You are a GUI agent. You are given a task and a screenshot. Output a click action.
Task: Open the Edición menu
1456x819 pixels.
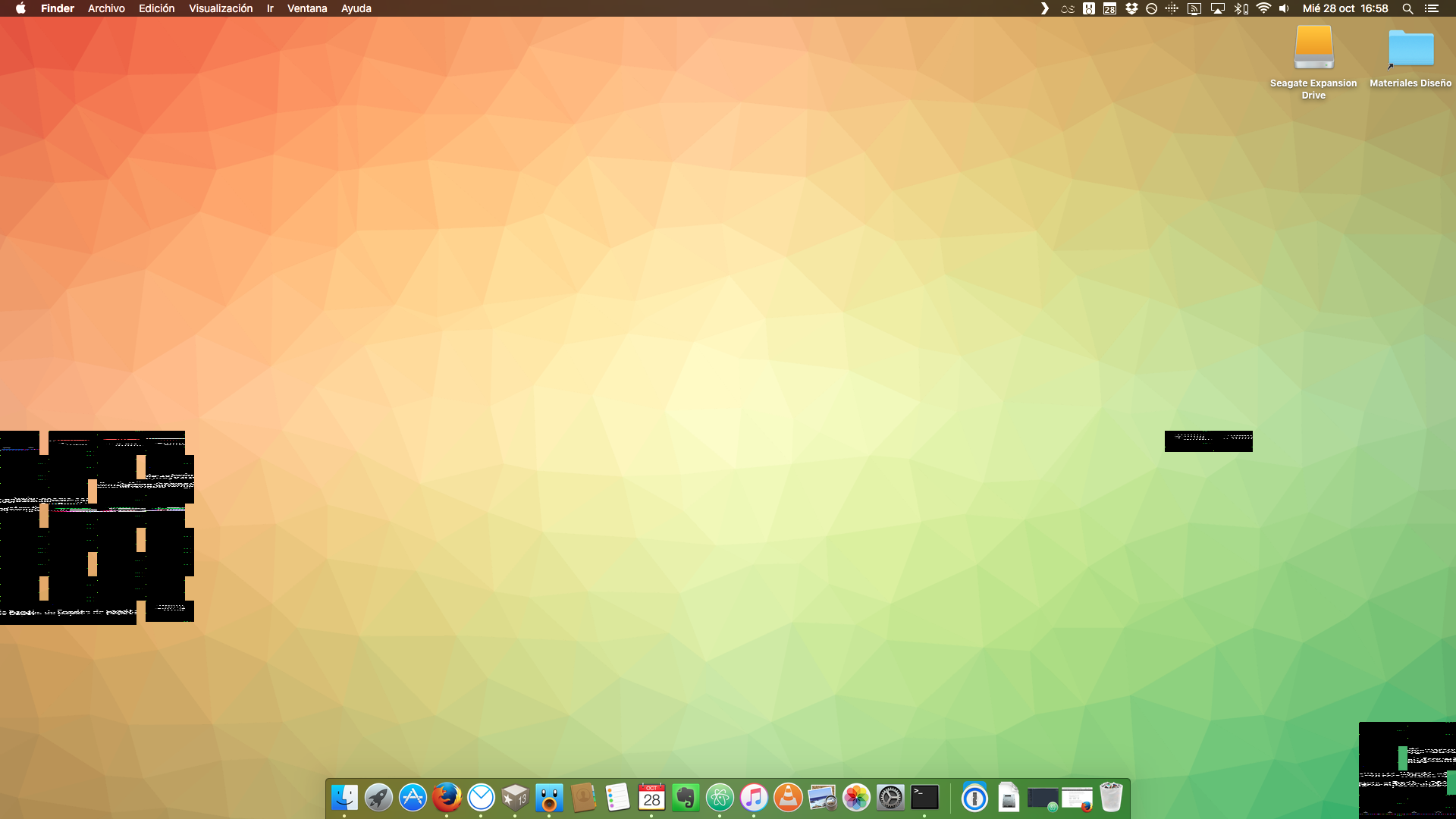156,8
